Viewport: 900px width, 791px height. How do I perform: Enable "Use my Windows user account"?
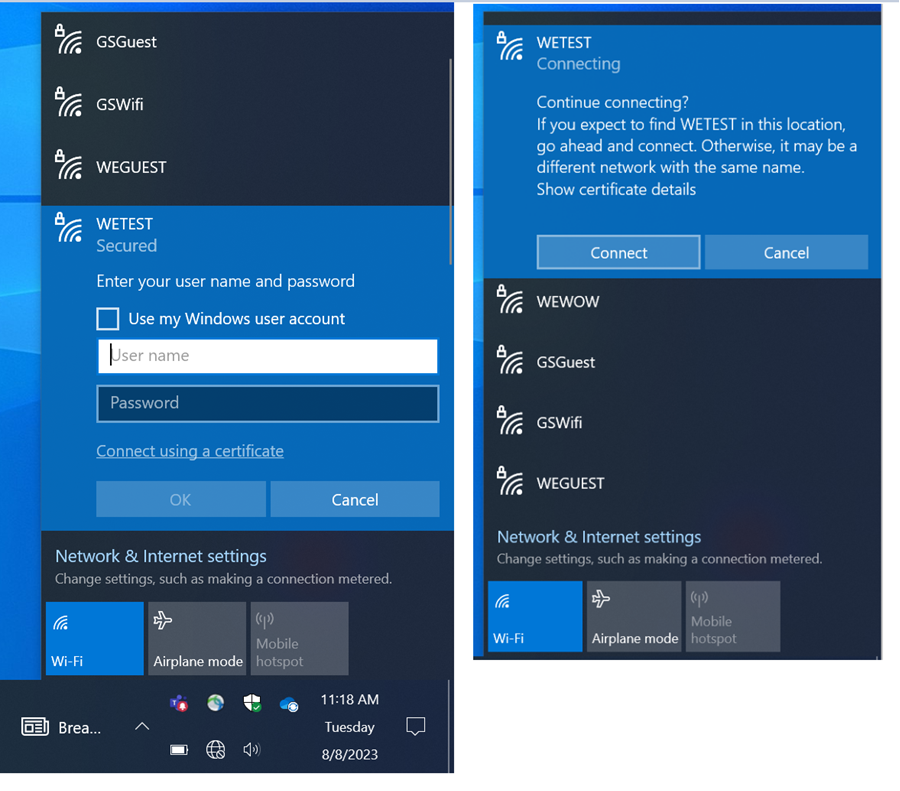pyautogui.click(x=108, y=319)
